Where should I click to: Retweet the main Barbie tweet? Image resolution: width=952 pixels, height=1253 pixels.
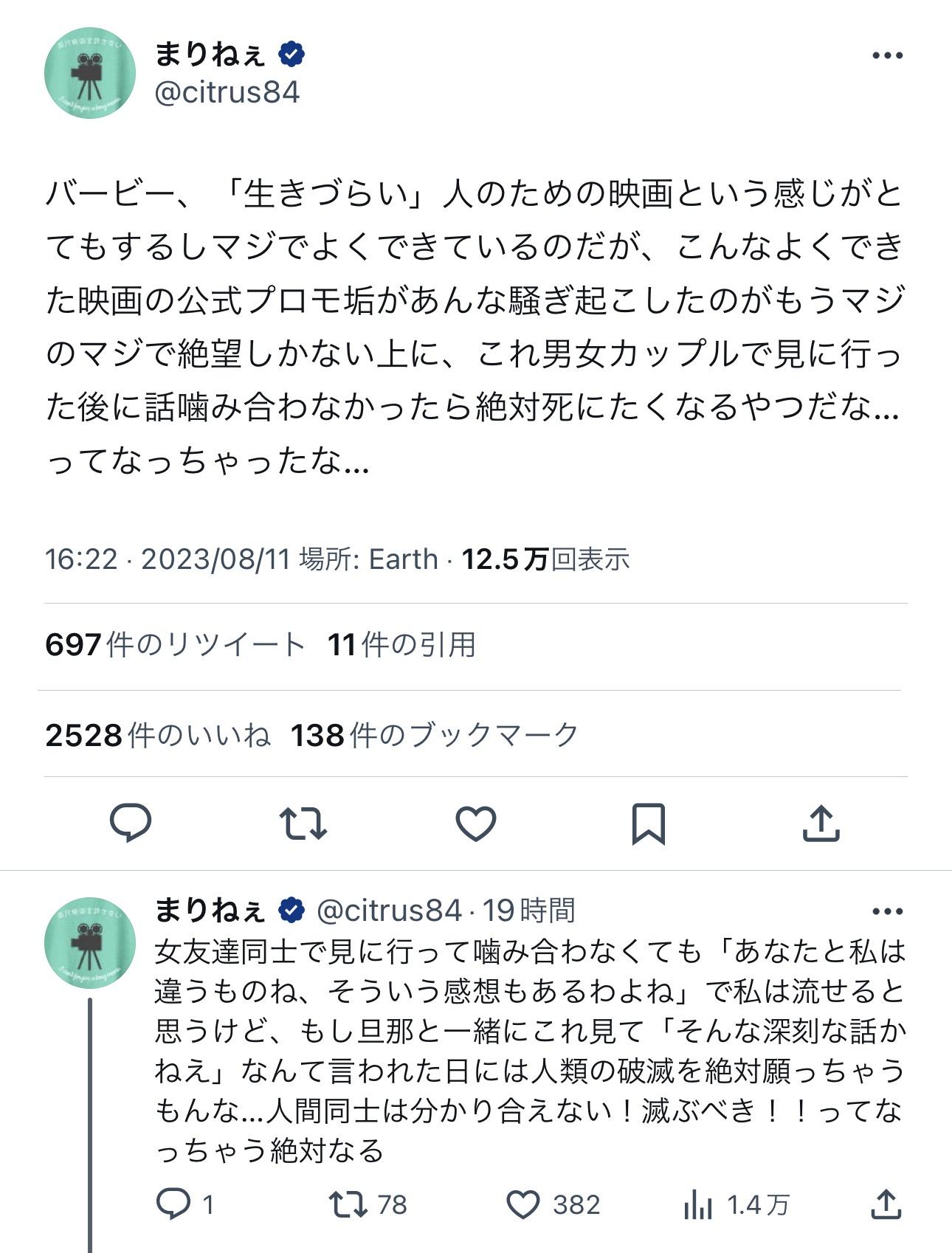pos(303,823)
